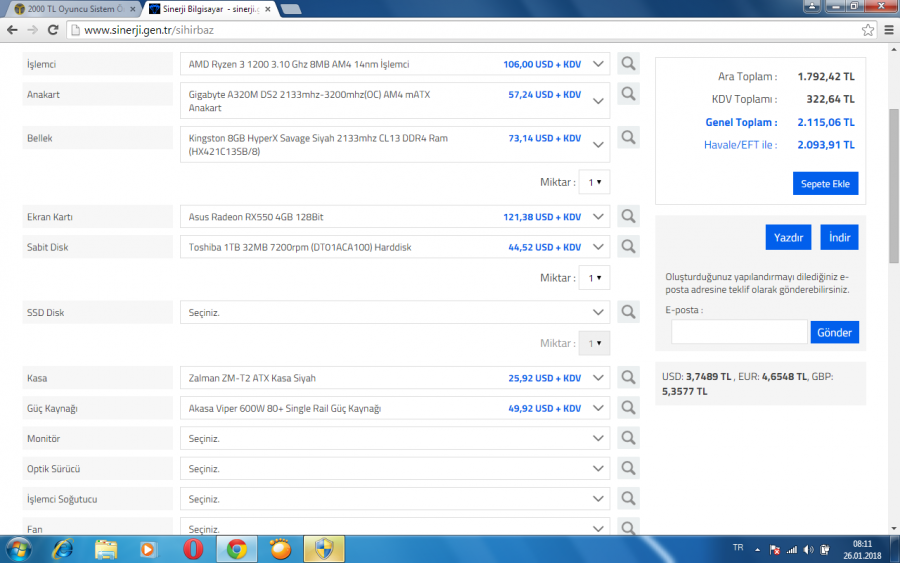This screenshot has width=900, height=563.
Task: Select the Sinerji Bilgisayar tab
Action: pos(210,9)
